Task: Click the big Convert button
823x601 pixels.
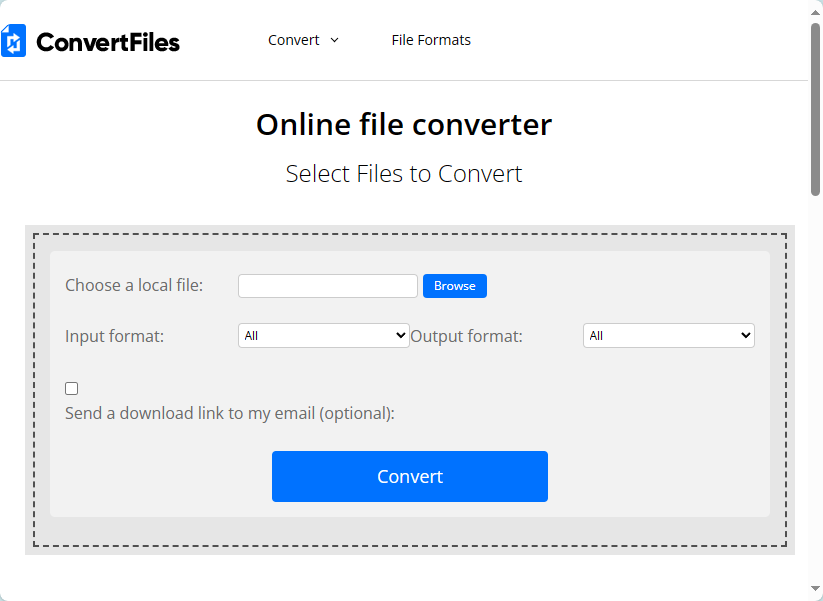Action: 409,476
